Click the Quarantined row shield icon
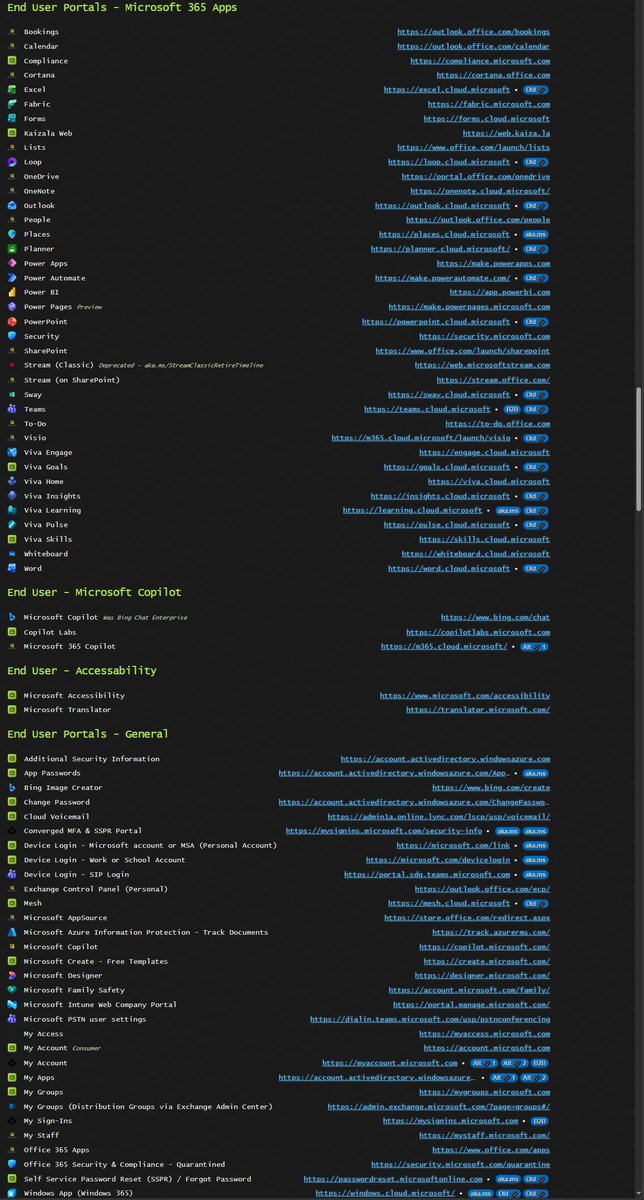 tap(12, 1164)
